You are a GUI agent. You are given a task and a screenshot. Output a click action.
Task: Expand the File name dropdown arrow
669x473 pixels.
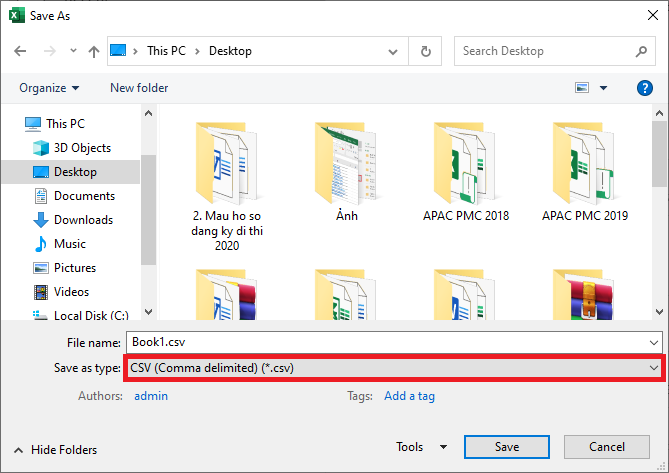pos(654,343)
